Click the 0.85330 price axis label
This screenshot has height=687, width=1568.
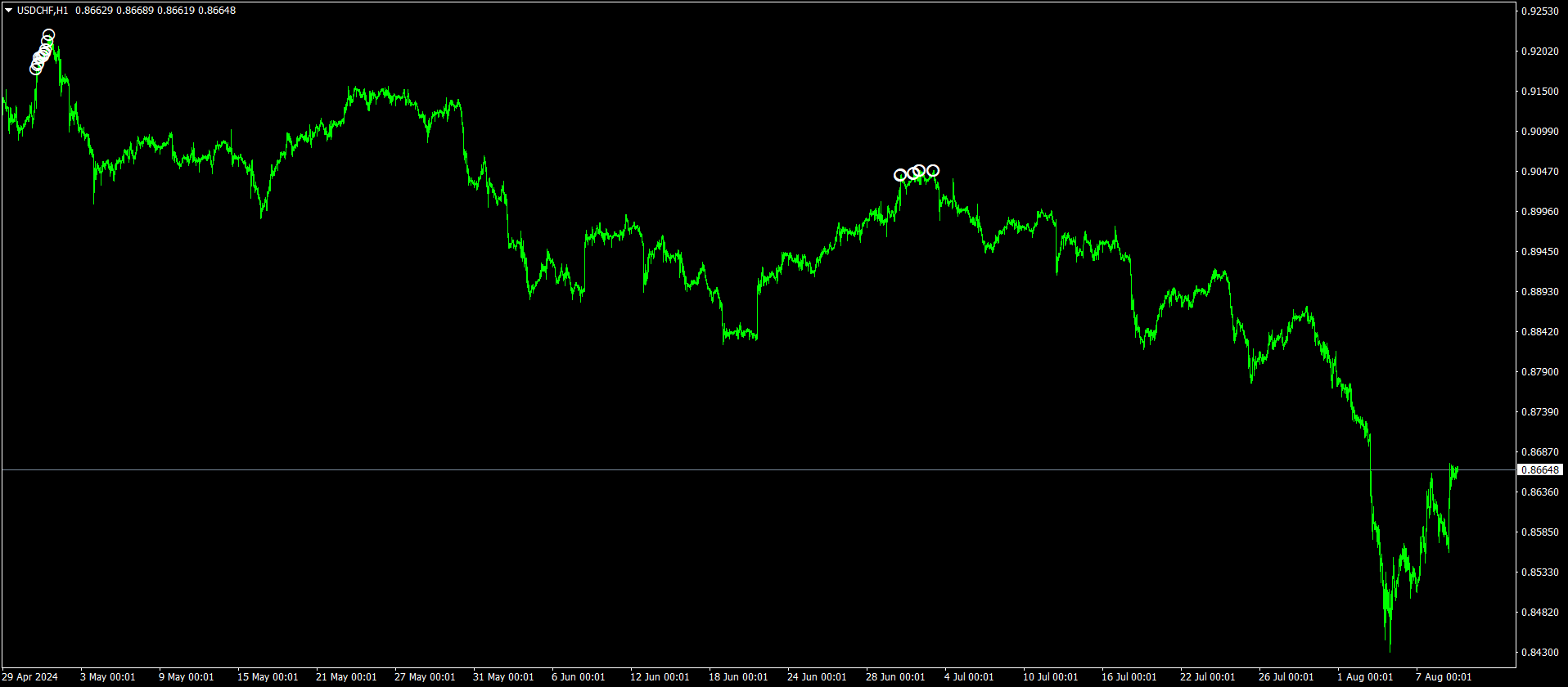pos(1539,572)
